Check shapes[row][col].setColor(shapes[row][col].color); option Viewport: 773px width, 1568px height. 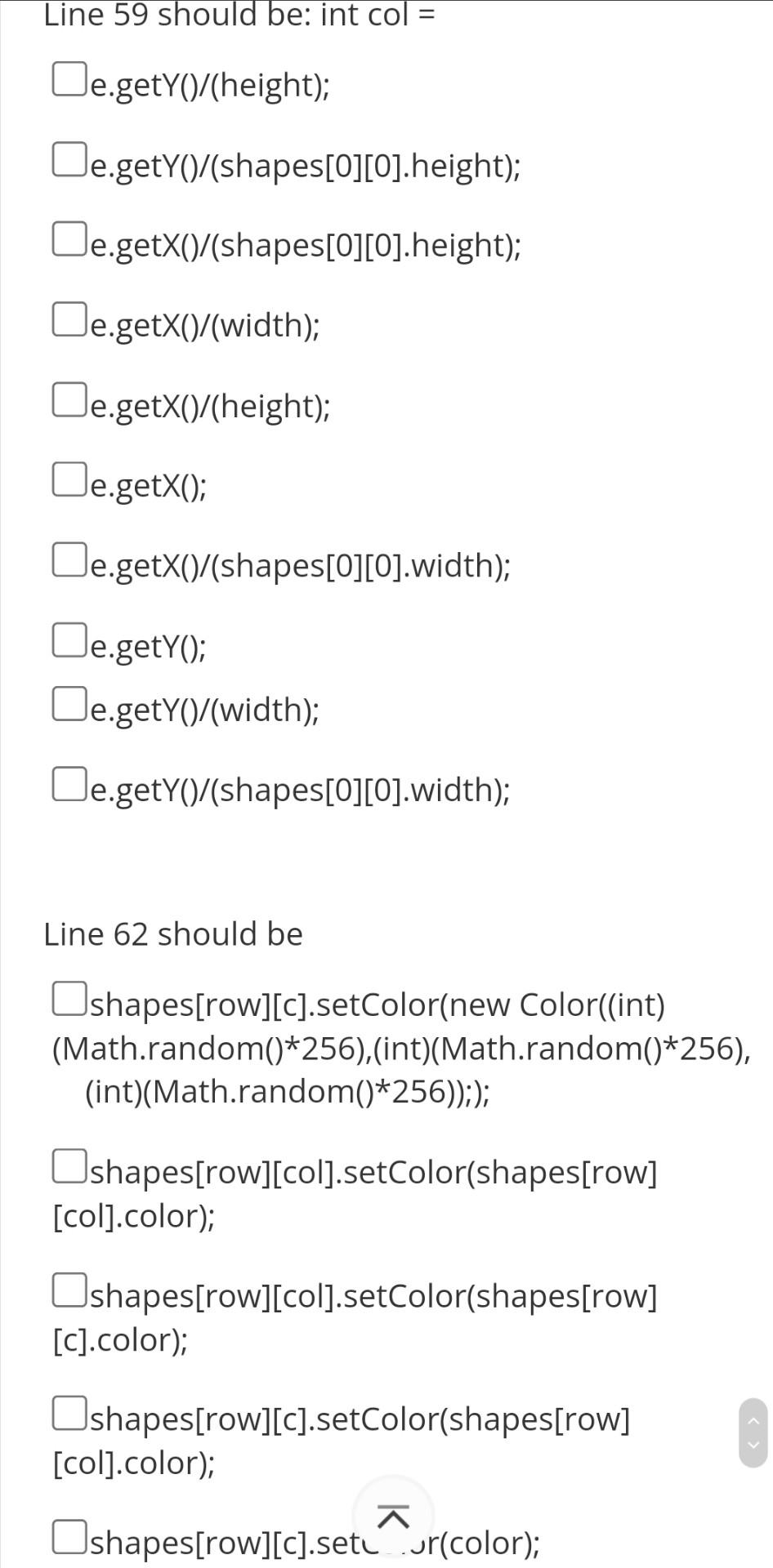pos(71,1165)
